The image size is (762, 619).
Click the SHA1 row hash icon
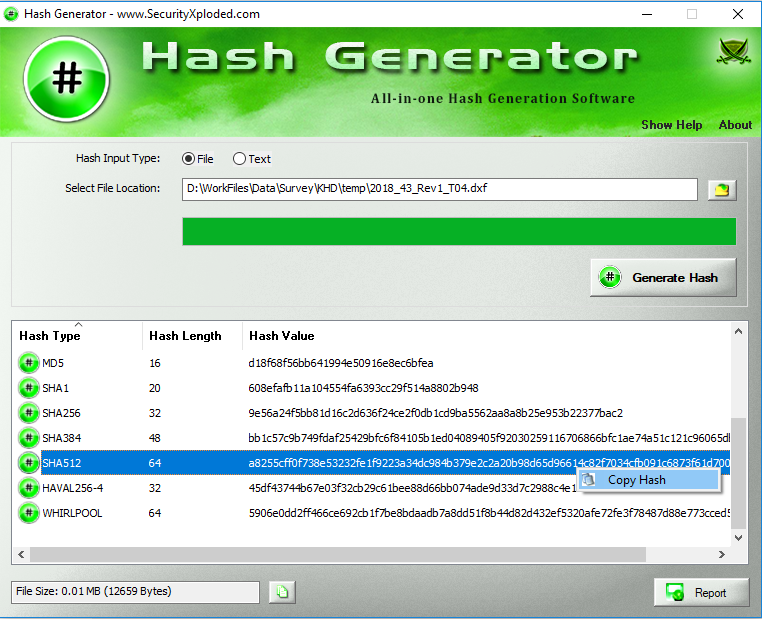(29, 388)
